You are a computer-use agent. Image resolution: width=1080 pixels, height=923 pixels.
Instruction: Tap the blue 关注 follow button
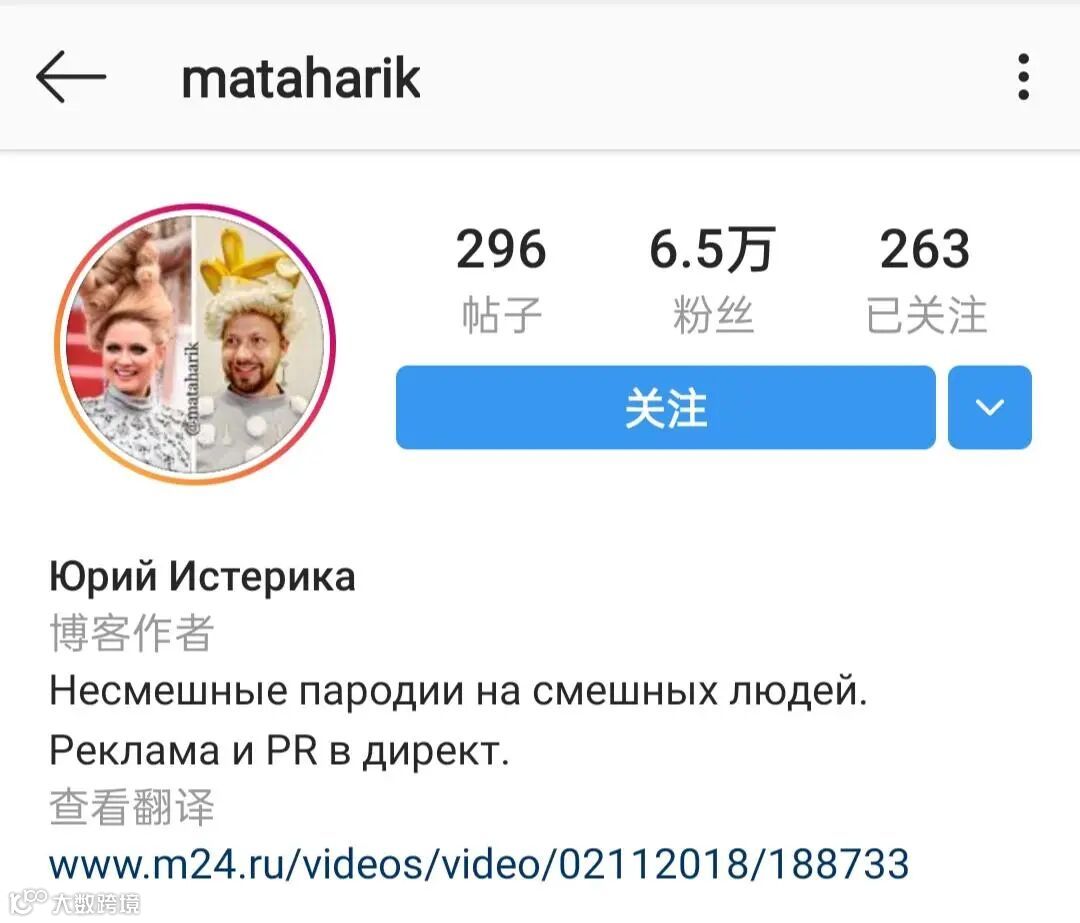click(x=665, y=407)
